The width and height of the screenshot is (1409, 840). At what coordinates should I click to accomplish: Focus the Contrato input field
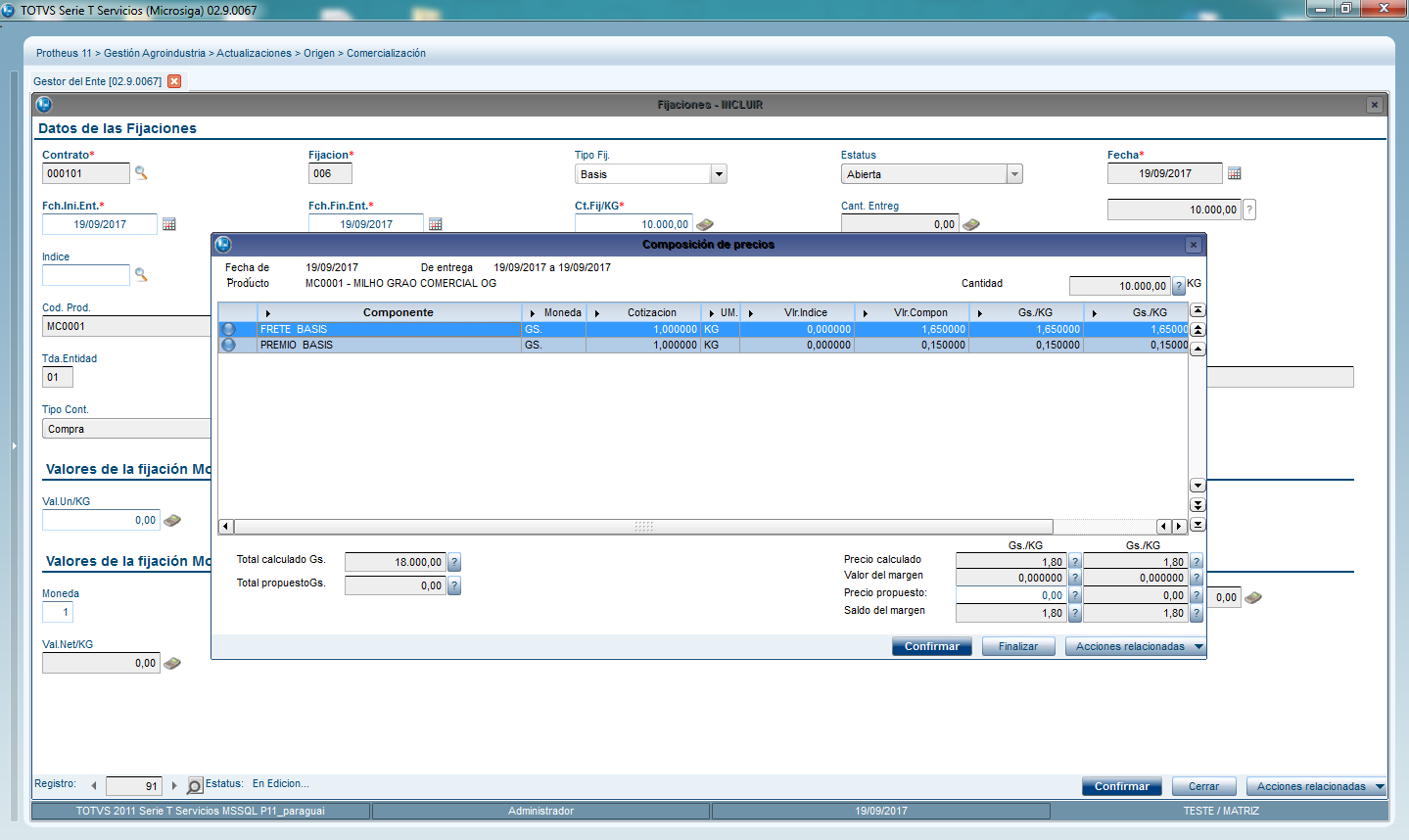coord(86,173)
